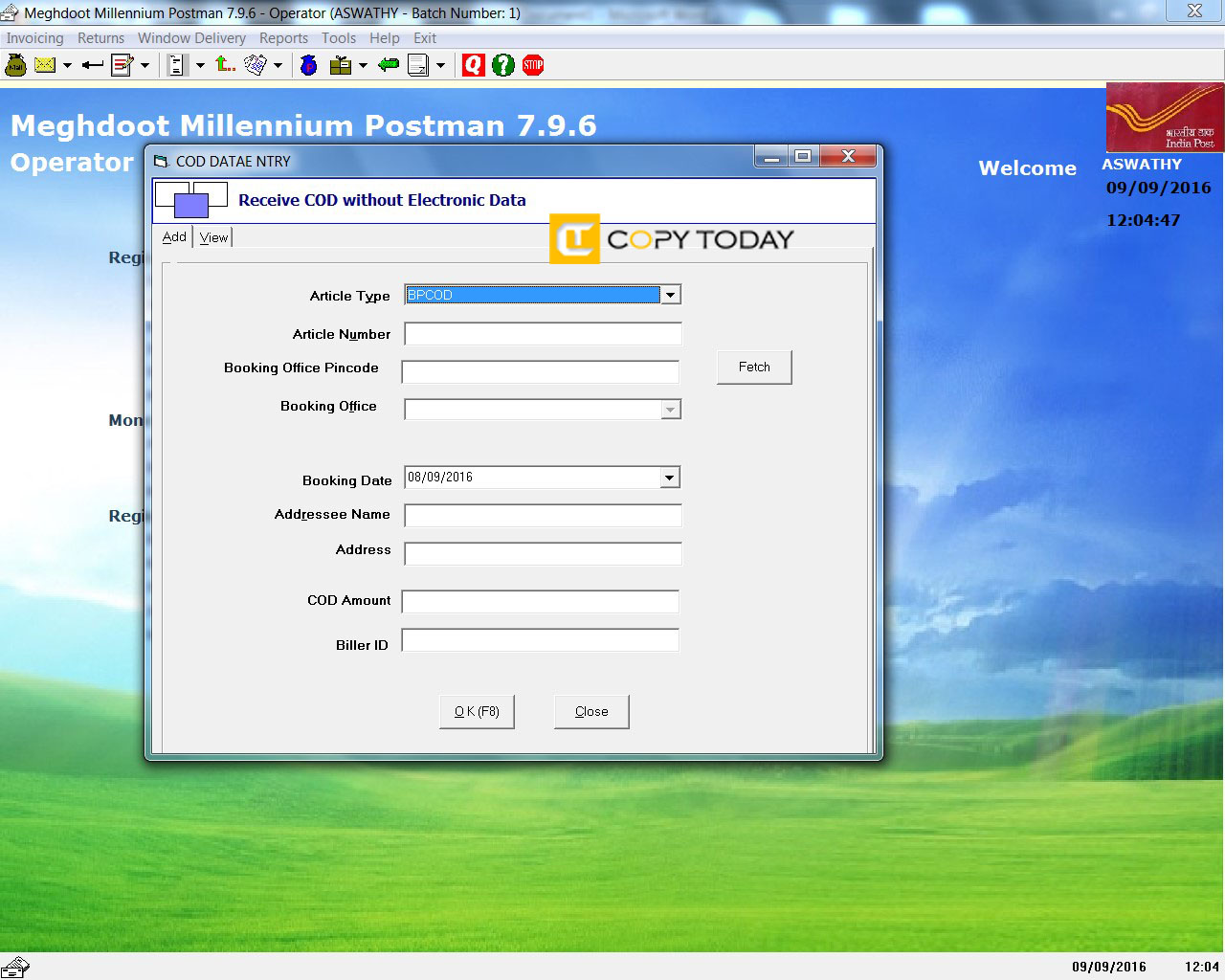This screenshot has width=1225, height=980.
Task: Click the COD DATAE NTRY title bar icon
Action: [x=162, y=161]
